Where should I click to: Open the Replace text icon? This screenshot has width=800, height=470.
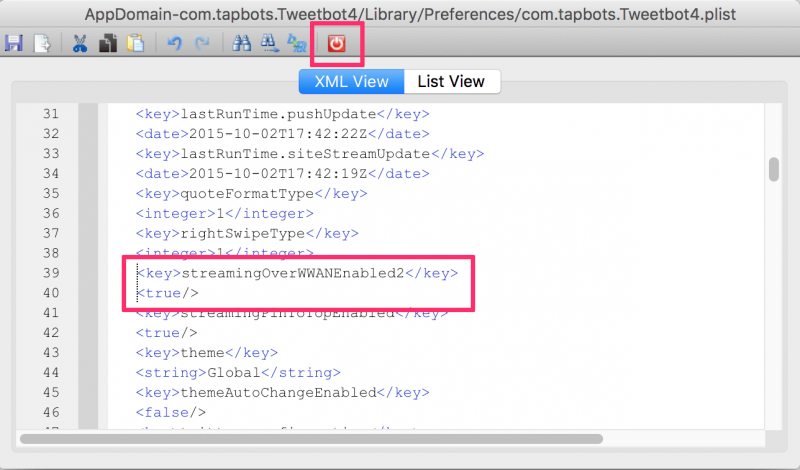click(x=297, y=43)
